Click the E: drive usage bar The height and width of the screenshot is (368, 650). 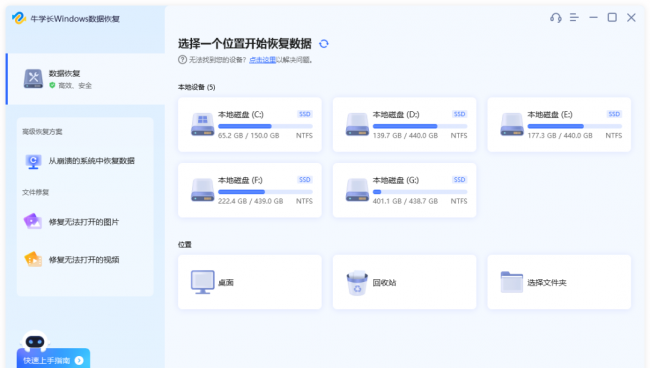[x=575, y=126]
